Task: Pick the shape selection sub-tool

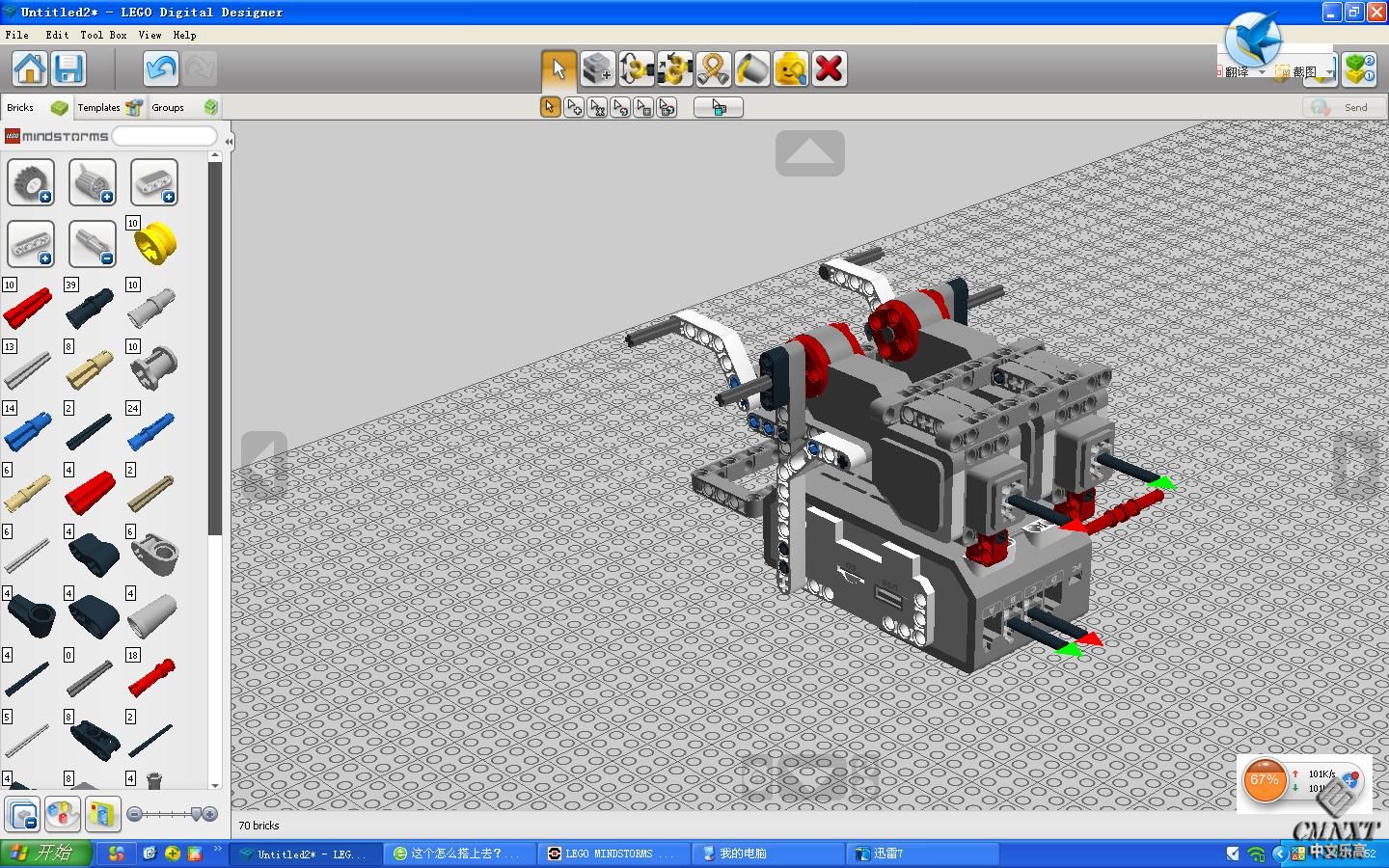Action: point(643,107)
